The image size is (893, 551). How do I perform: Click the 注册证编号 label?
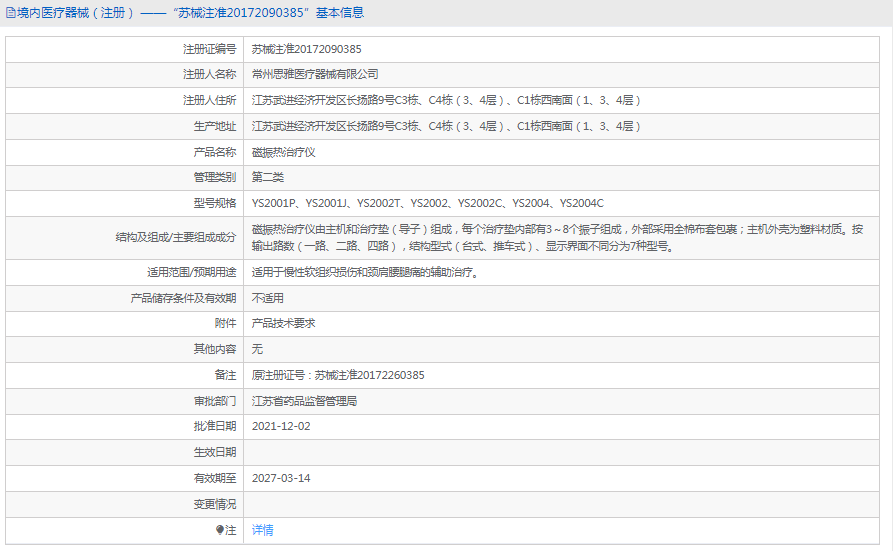tap(209, 49)
